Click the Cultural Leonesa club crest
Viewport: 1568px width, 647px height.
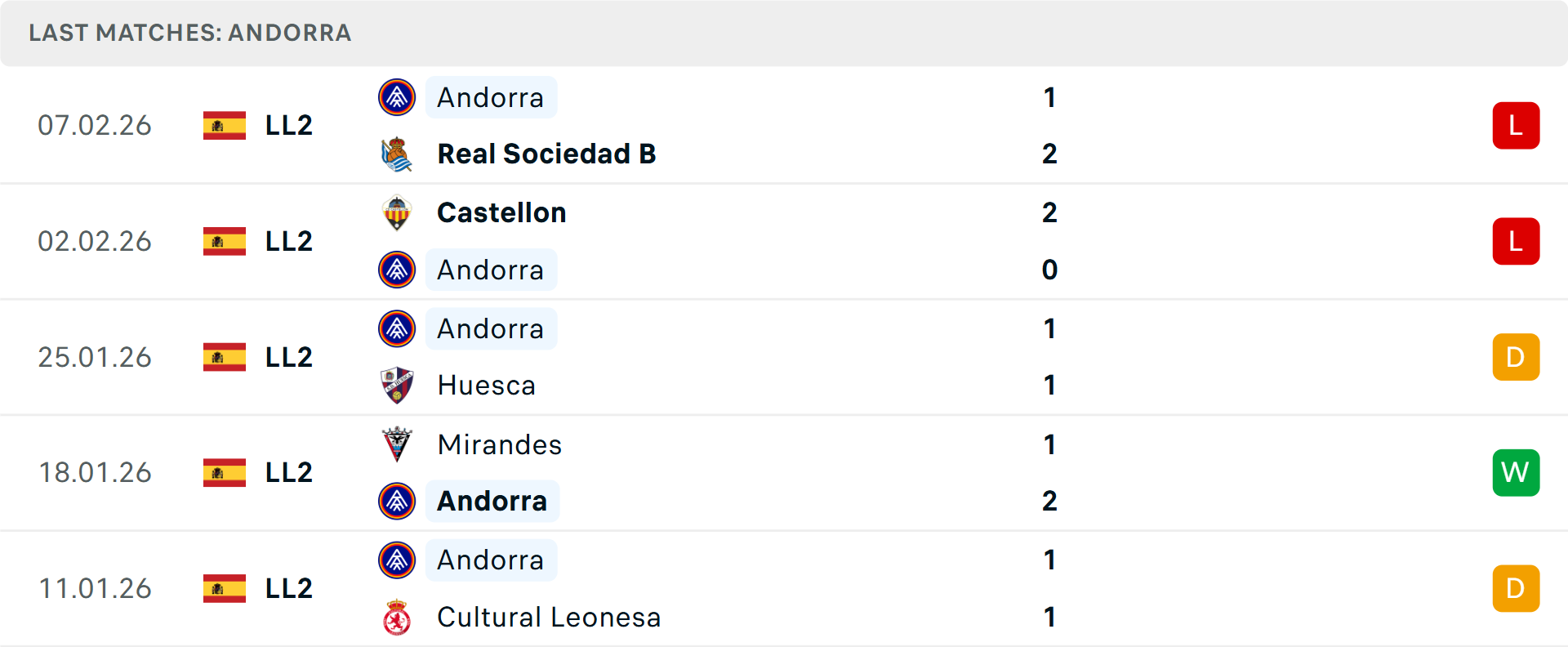[397, 618]
